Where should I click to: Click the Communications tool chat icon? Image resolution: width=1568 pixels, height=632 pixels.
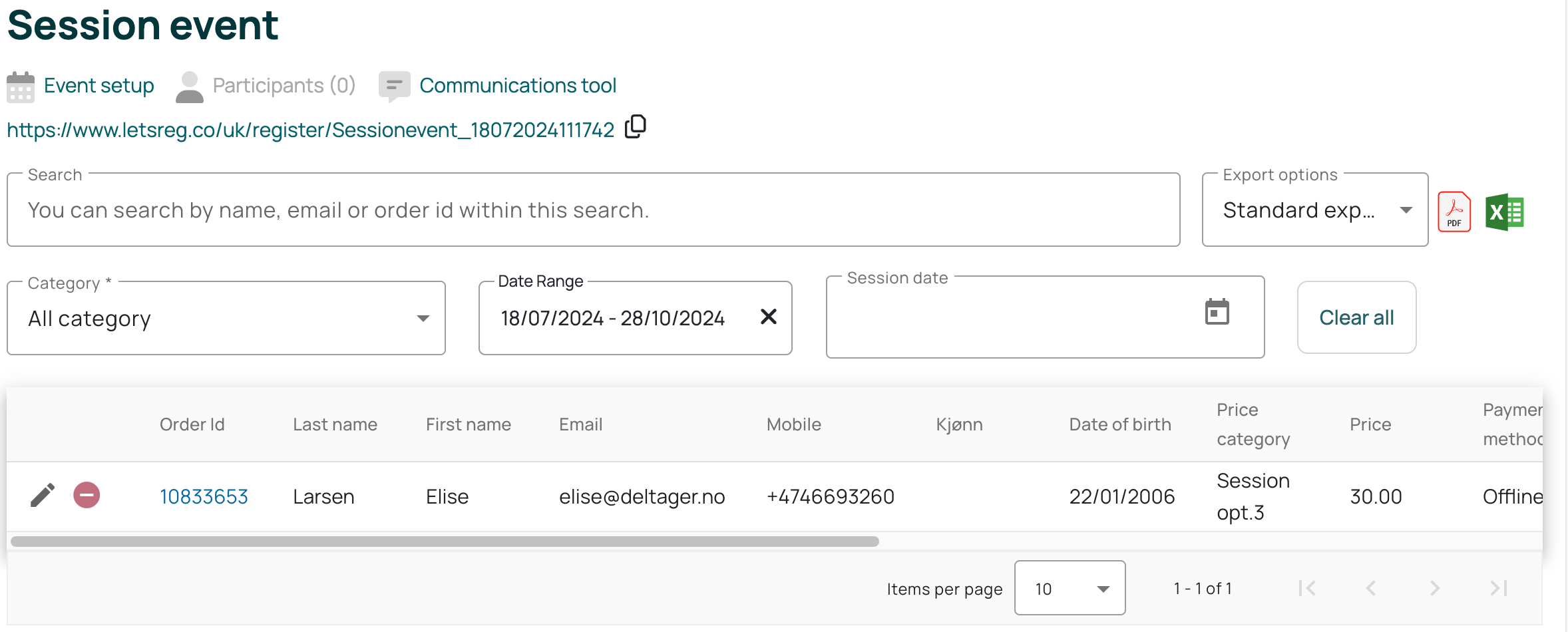tap(394, 86)
